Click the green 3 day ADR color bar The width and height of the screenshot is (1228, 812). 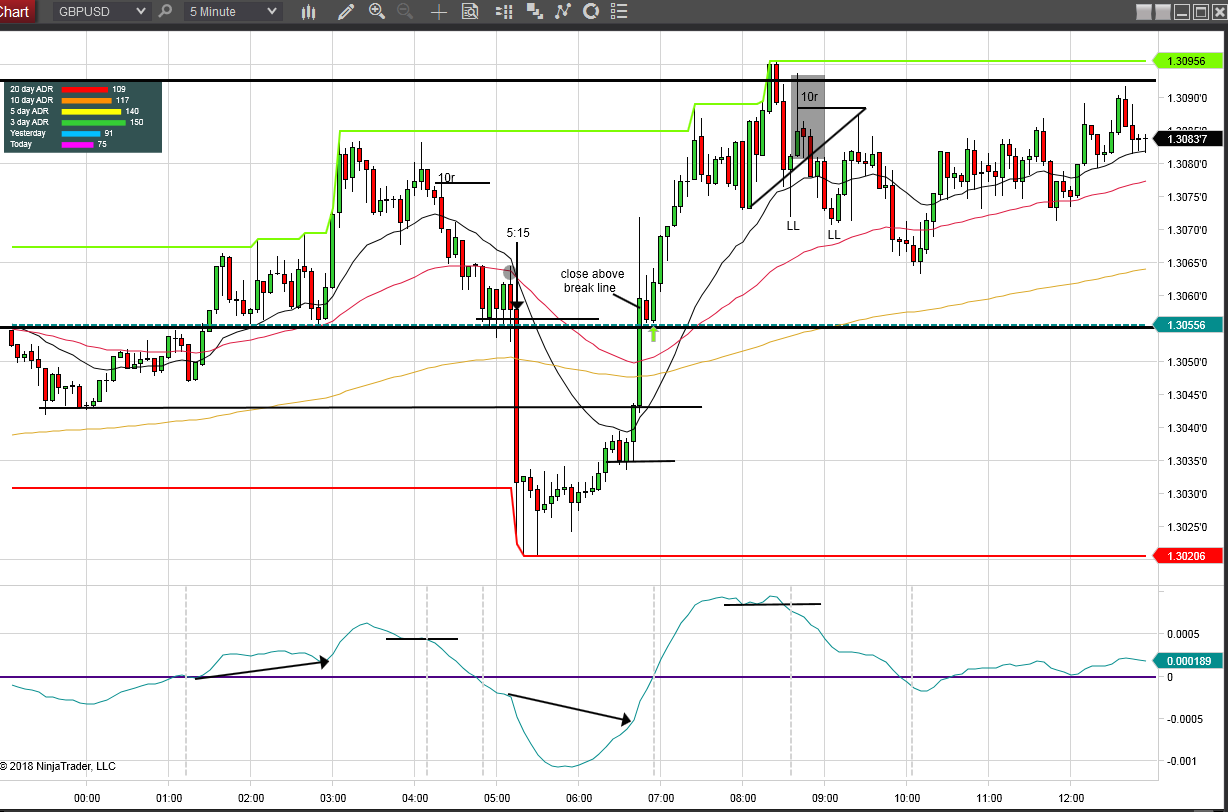94,122
